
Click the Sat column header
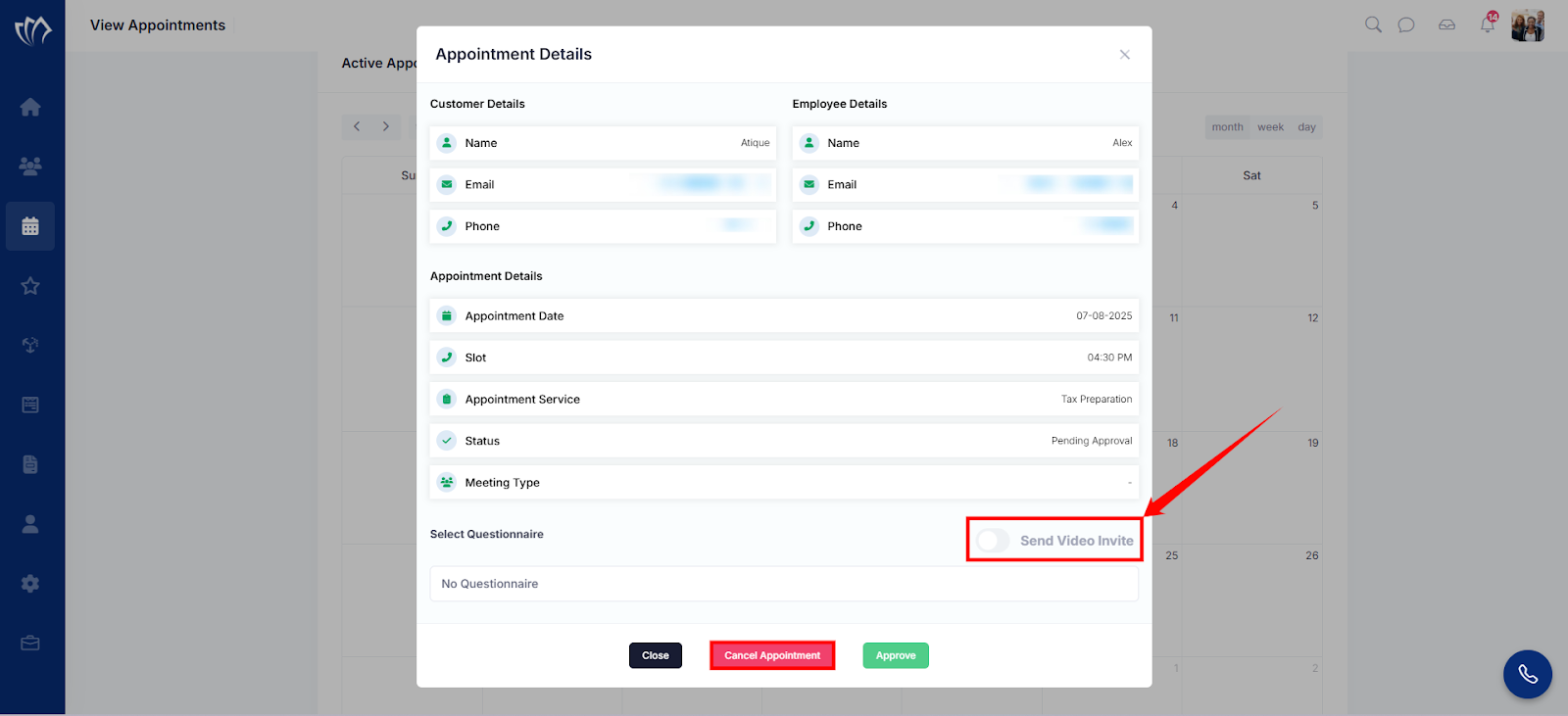coord(1251,176)
